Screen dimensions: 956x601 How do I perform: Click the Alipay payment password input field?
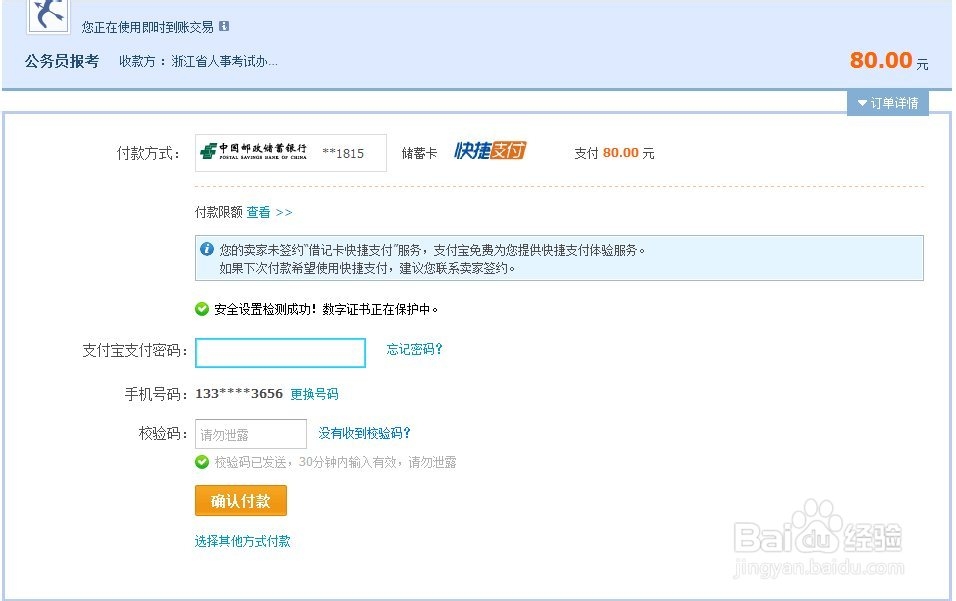[x=280, y=352]
